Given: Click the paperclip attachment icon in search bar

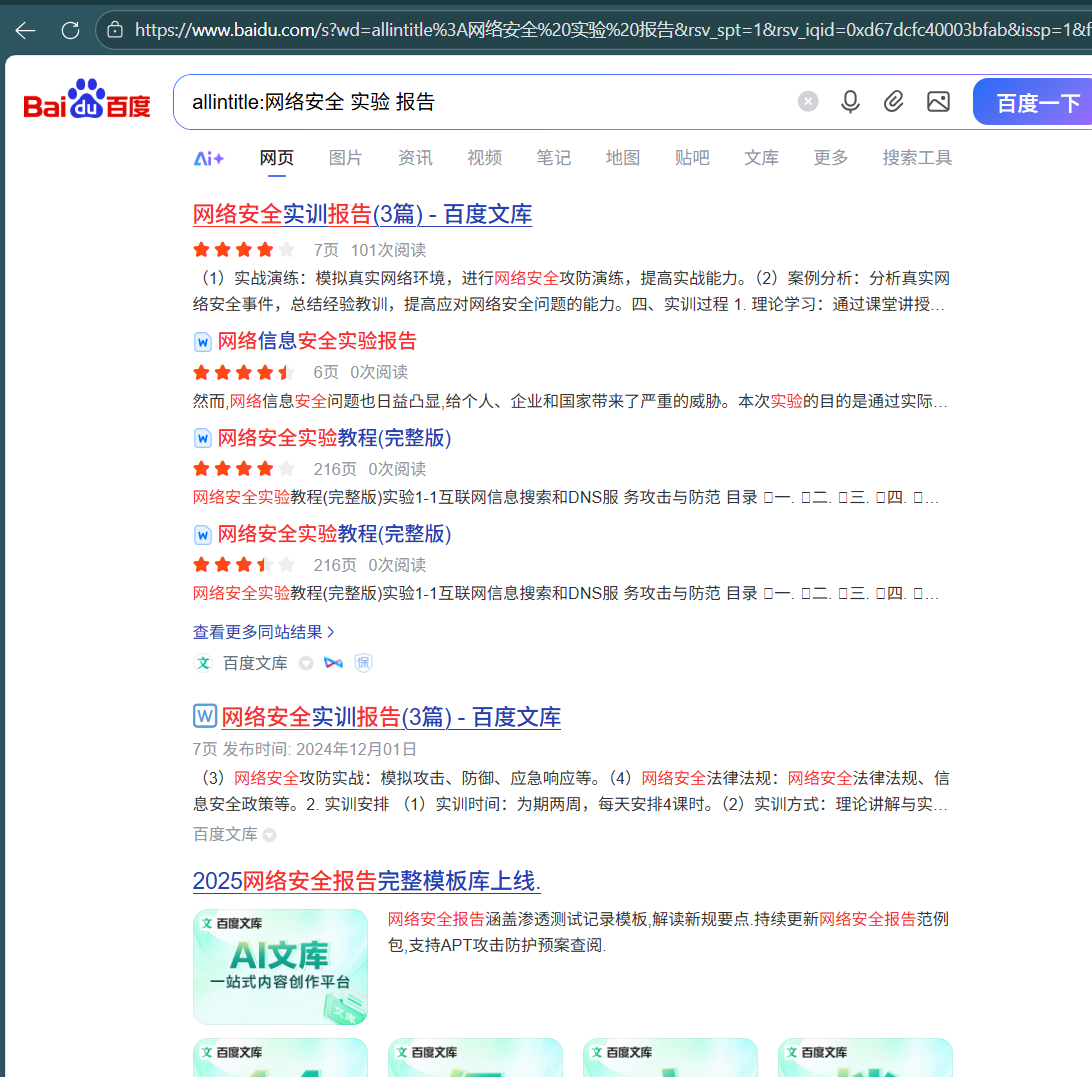Looking at the screenshot, I should 893,101.
